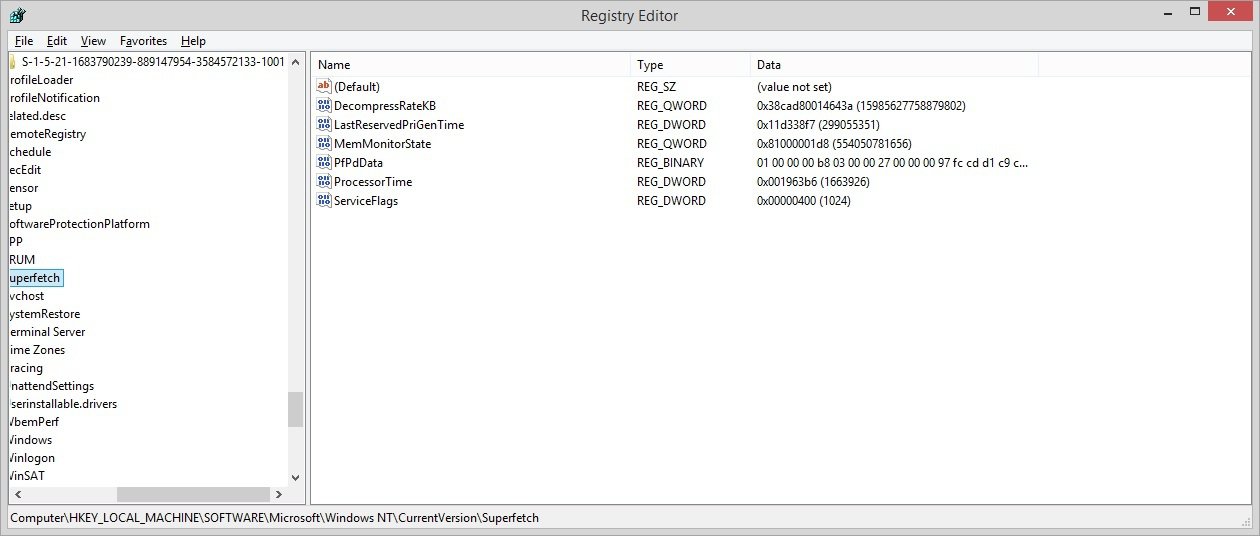Click the LastReservedPriGenTime value icon
The width and height of the screenshot is (1260, 536).
tap(323, 125)
